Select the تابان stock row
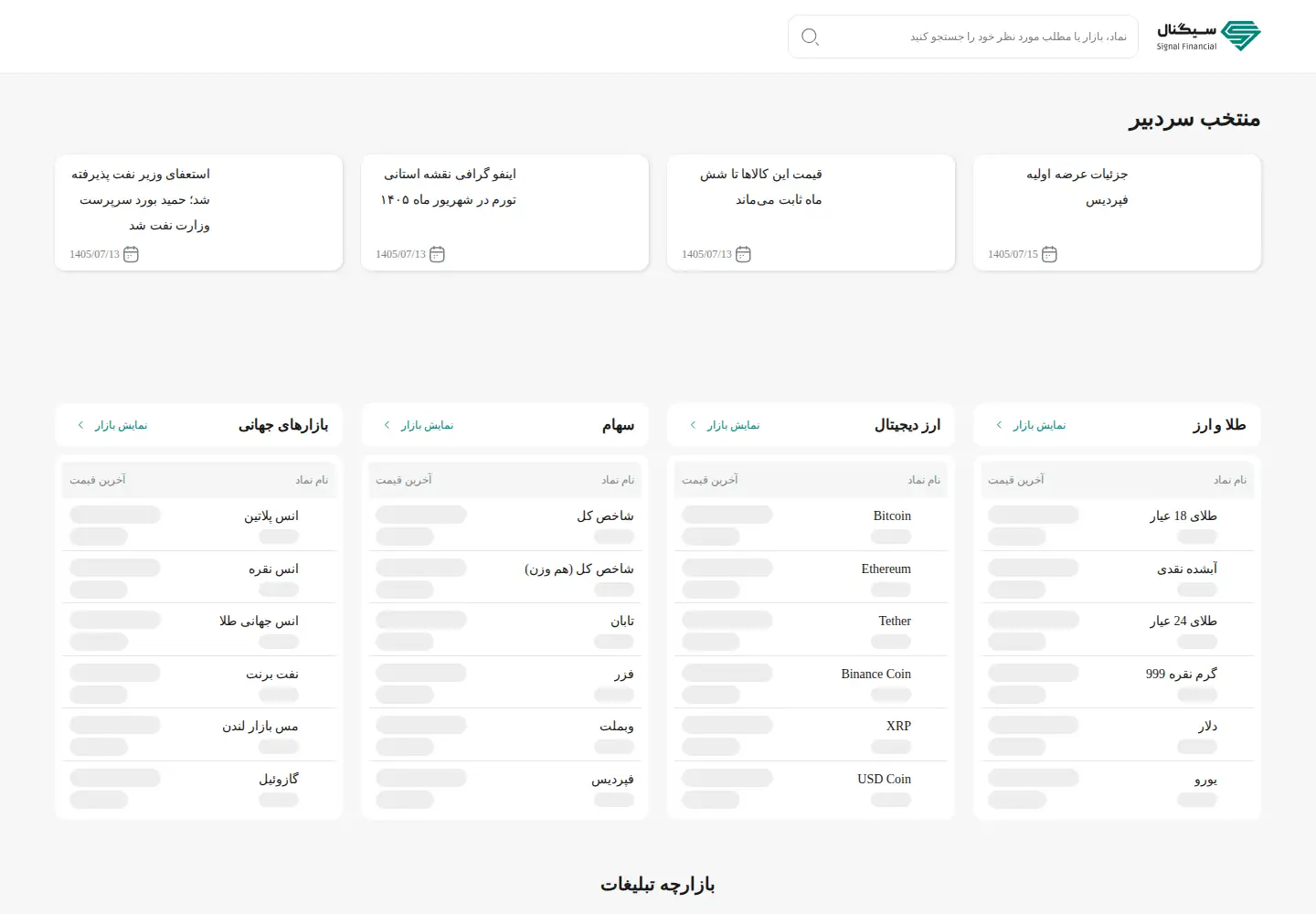Image resolution: width=1316 pixels, height=914 pixels. click(504, 630)
